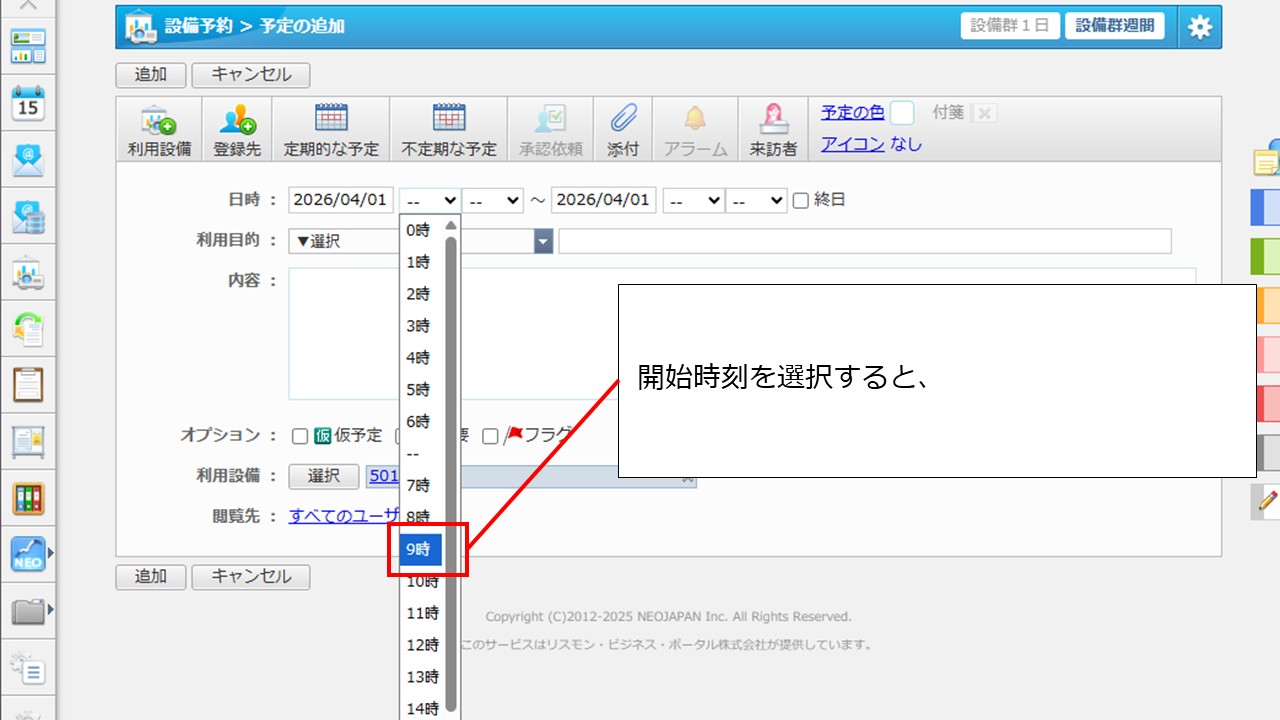Open the start minute dropdown
1280x720 pixels.
493,200
